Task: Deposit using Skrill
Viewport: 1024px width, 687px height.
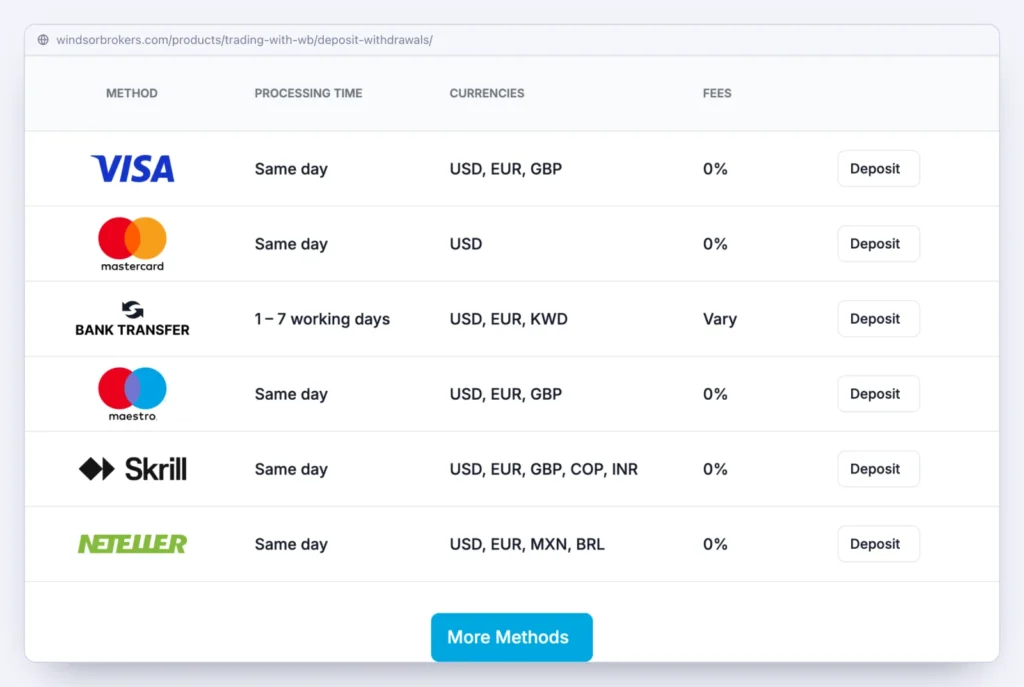Action: pyautogui.click(x=878, y=469)
